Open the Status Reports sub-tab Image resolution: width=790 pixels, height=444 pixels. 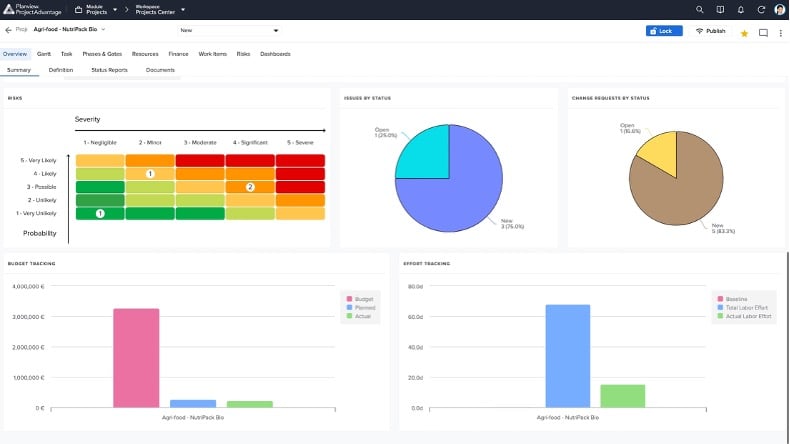point(109,70)
